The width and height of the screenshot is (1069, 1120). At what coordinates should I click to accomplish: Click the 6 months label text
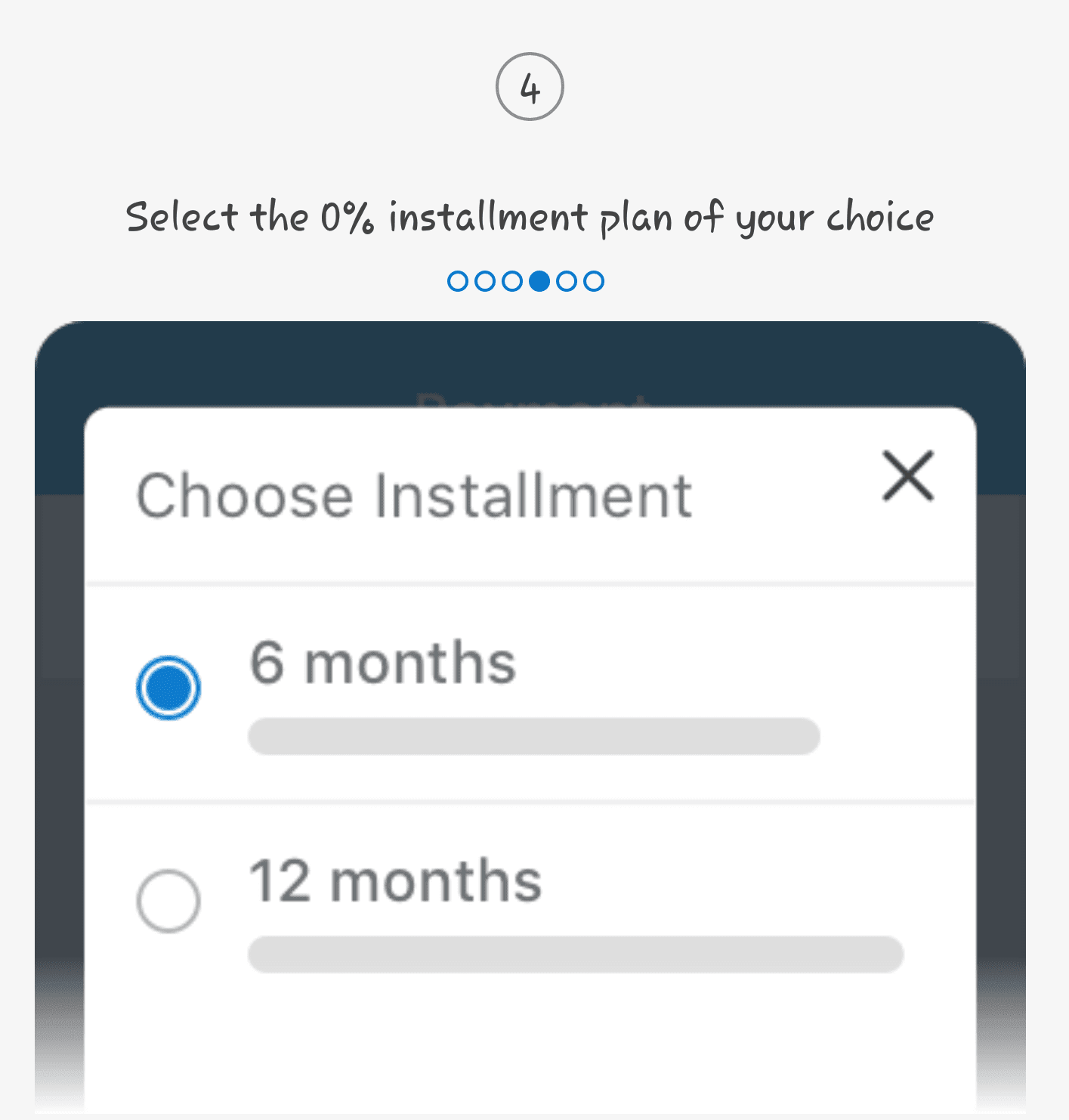(383, 662)
